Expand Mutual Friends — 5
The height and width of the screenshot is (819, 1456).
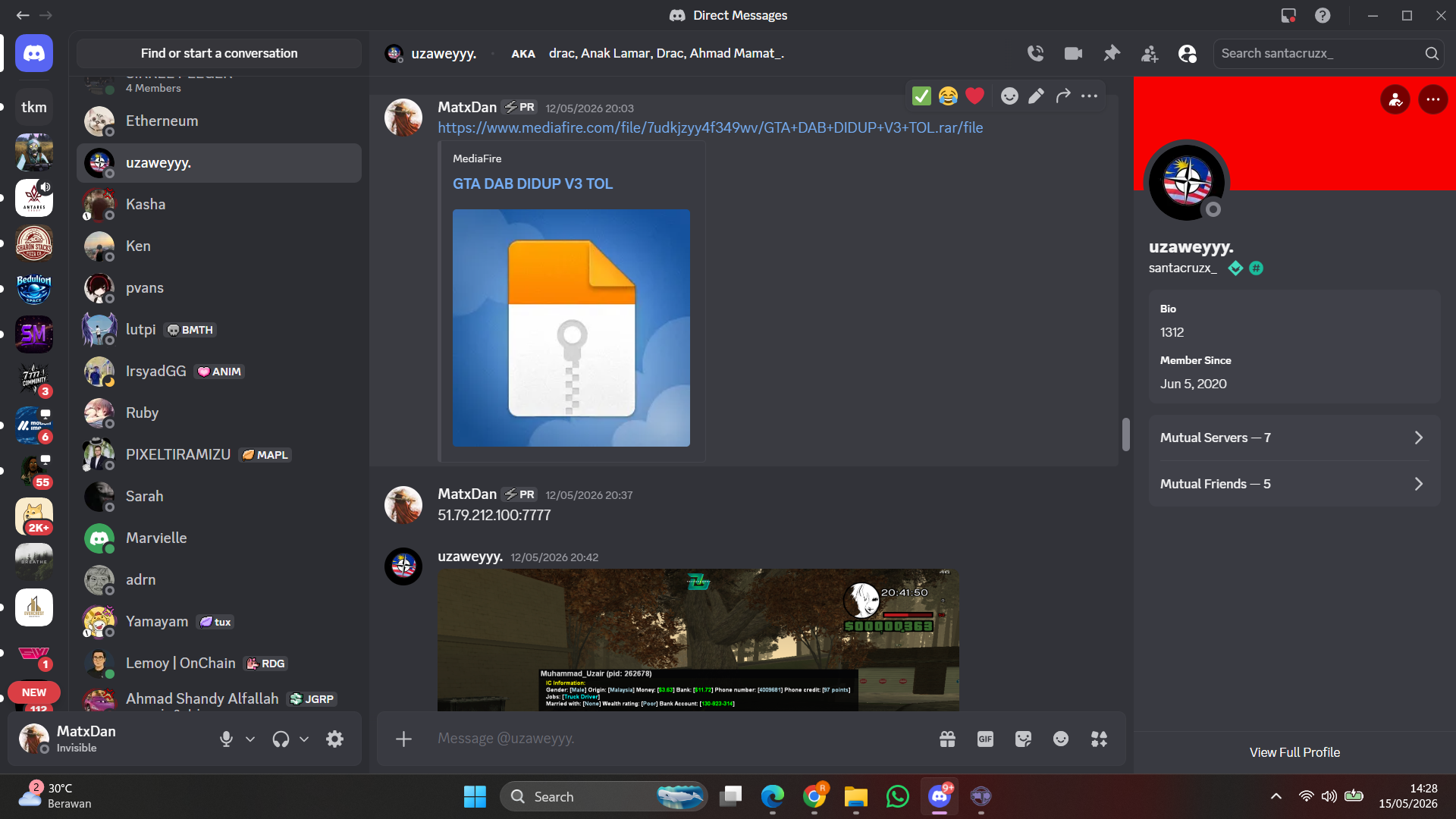pyautogui.click(x=1294, y=484)
